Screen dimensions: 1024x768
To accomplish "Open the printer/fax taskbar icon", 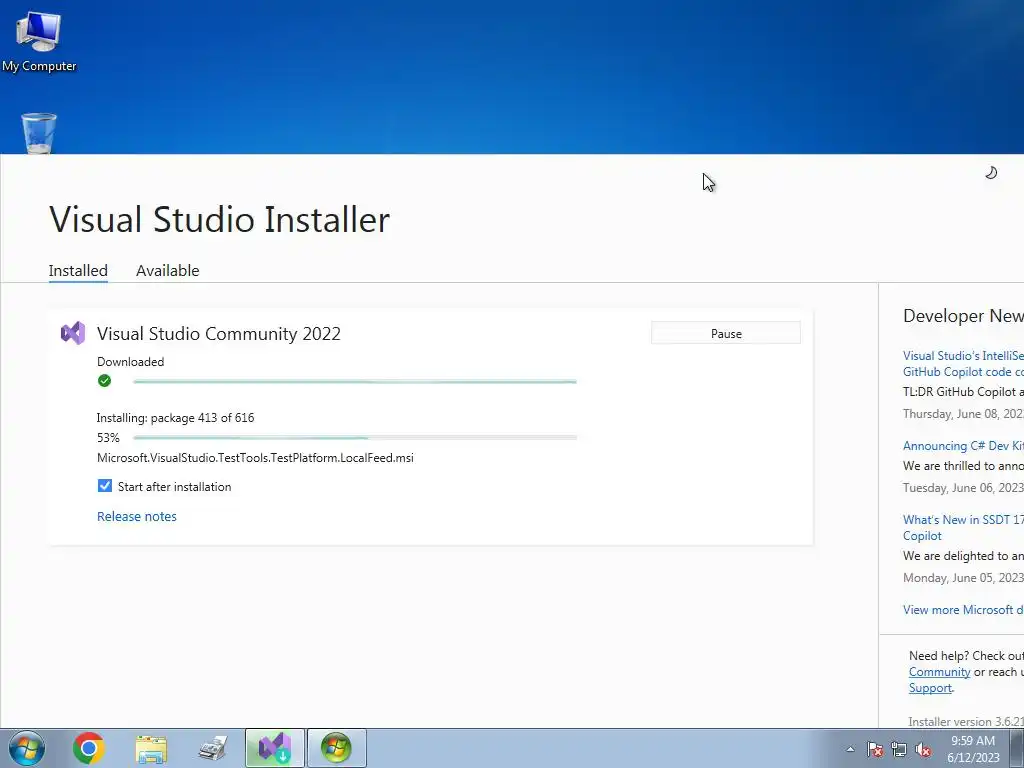I will coord(213,748).
